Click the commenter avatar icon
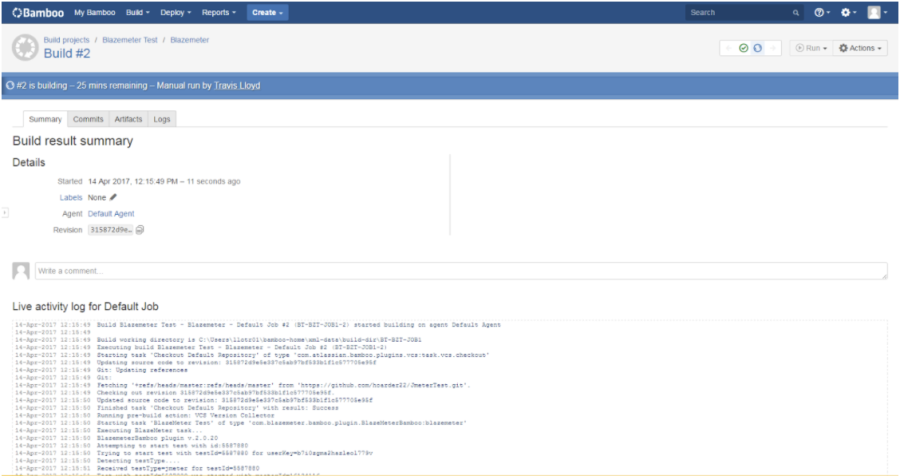 pyautogui.click(x=20, y=271)
